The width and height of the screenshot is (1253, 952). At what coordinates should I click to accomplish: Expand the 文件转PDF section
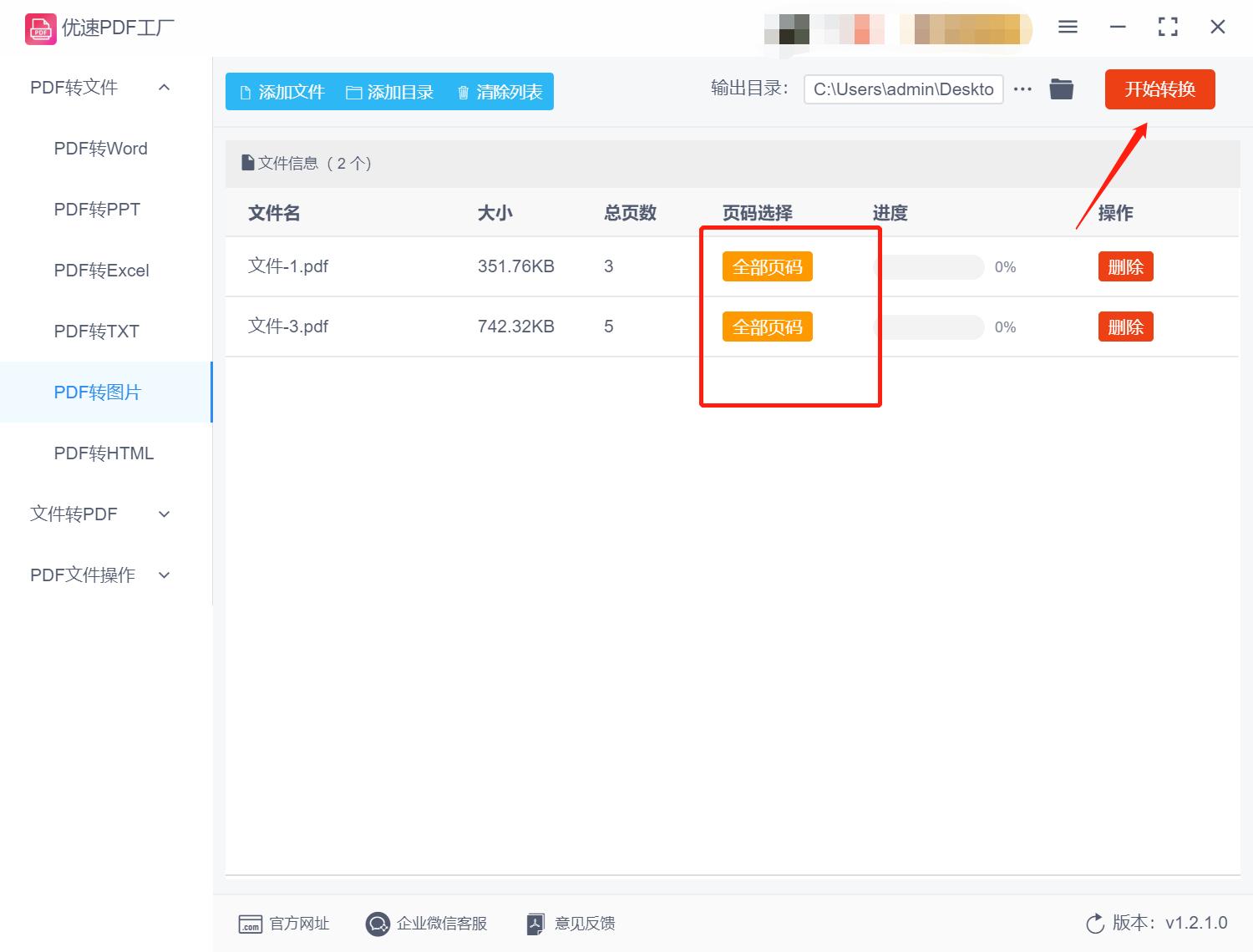[x=164, y=514]
